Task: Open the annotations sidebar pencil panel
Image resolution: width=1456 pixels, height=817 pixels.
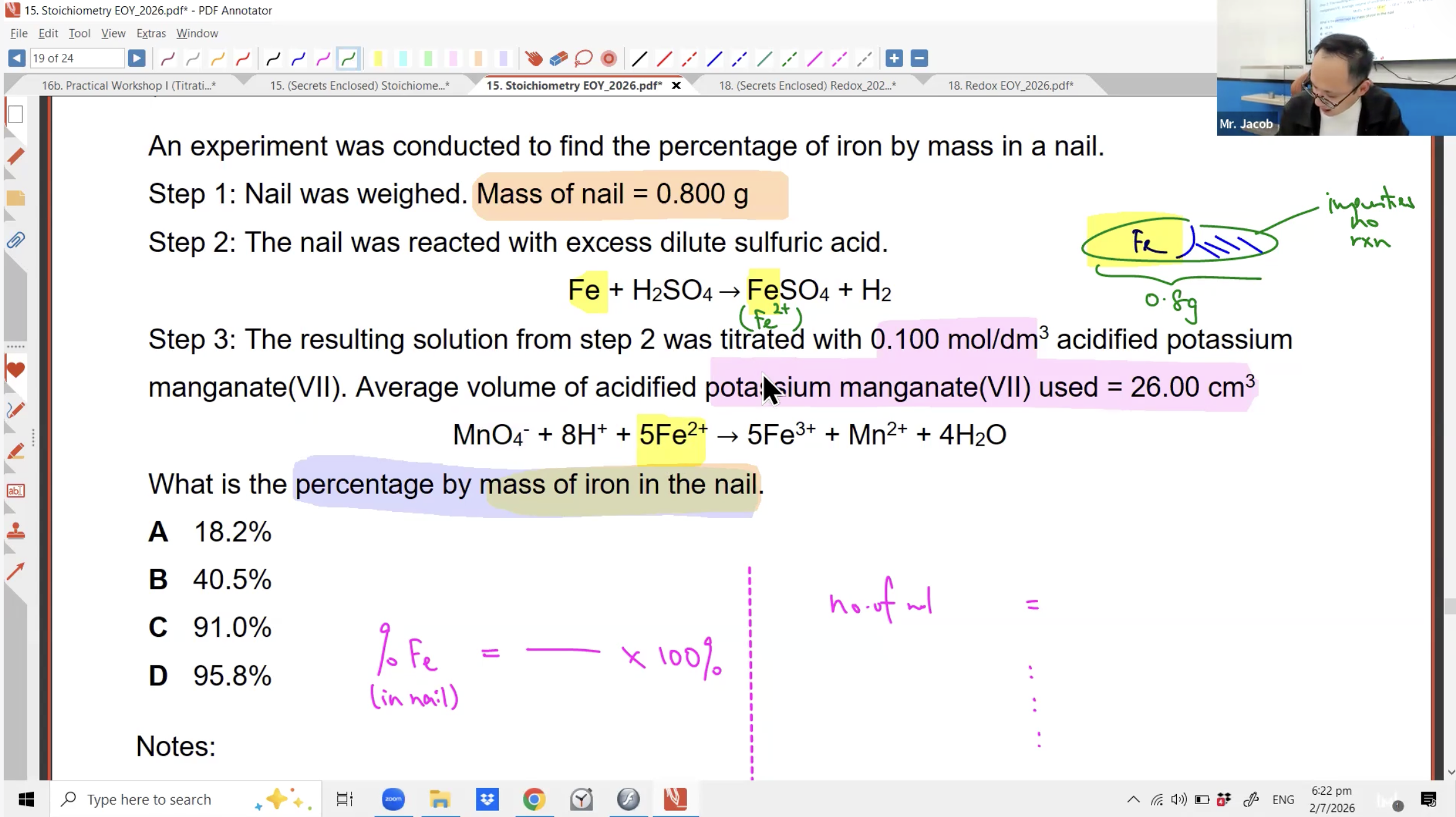Action: point(15,157)
